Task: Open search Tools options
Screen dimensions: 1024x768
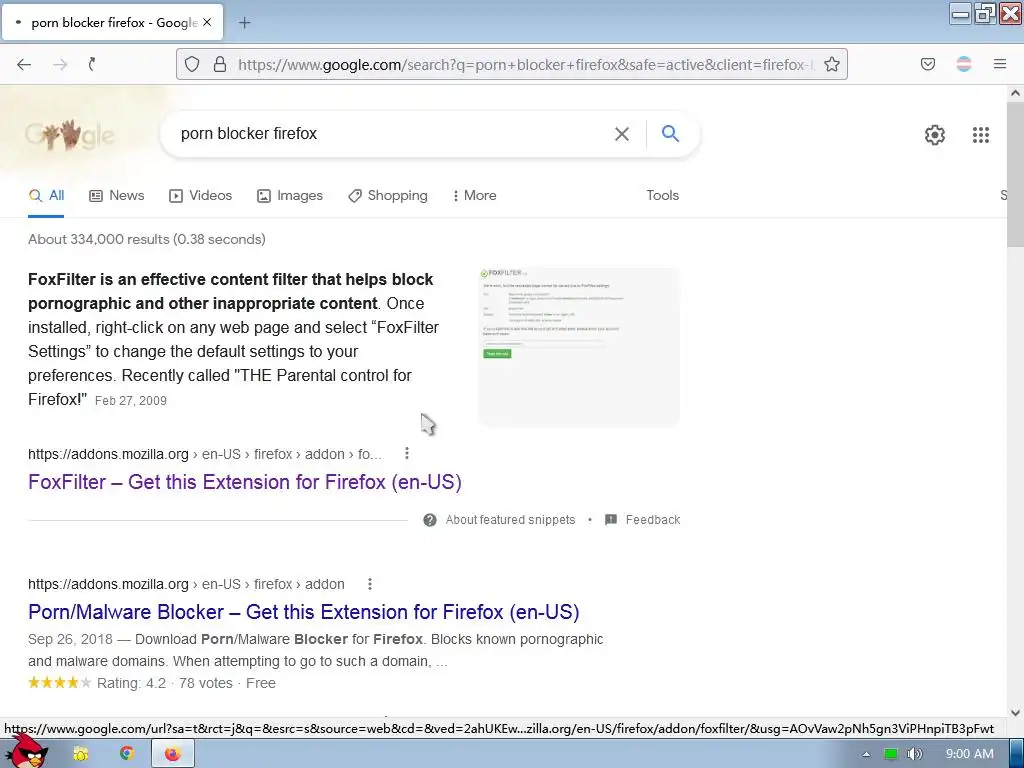Action: click(662, 195)
